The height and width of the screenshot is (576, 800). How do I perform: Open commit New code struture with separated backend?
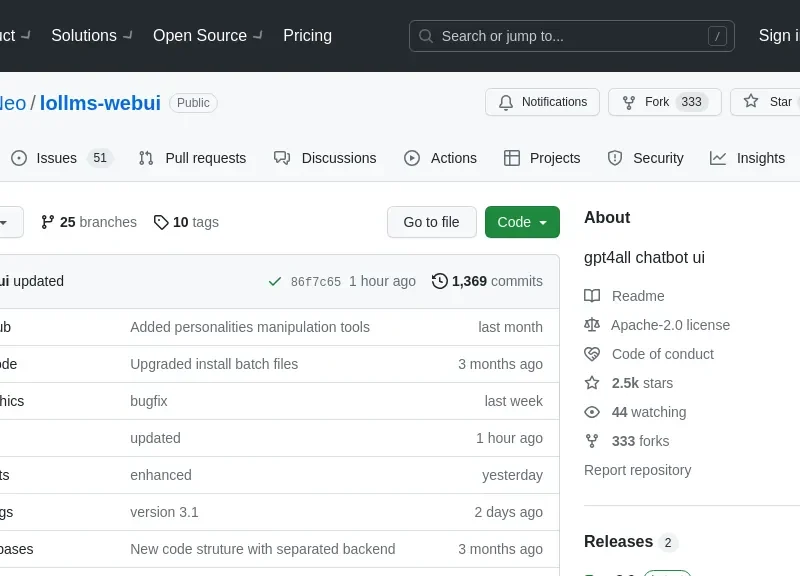pos(263,549)
